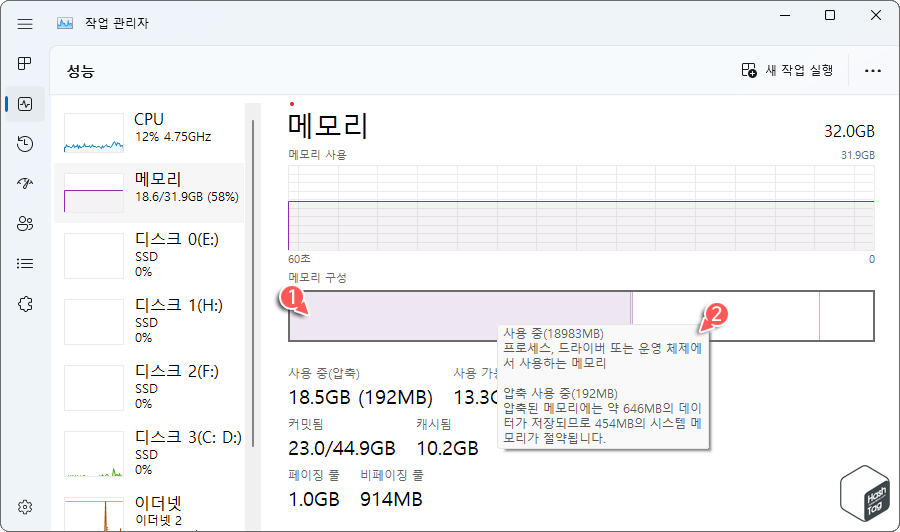
Task: Maximize the Task Manager window
Action: click(829, 15)
